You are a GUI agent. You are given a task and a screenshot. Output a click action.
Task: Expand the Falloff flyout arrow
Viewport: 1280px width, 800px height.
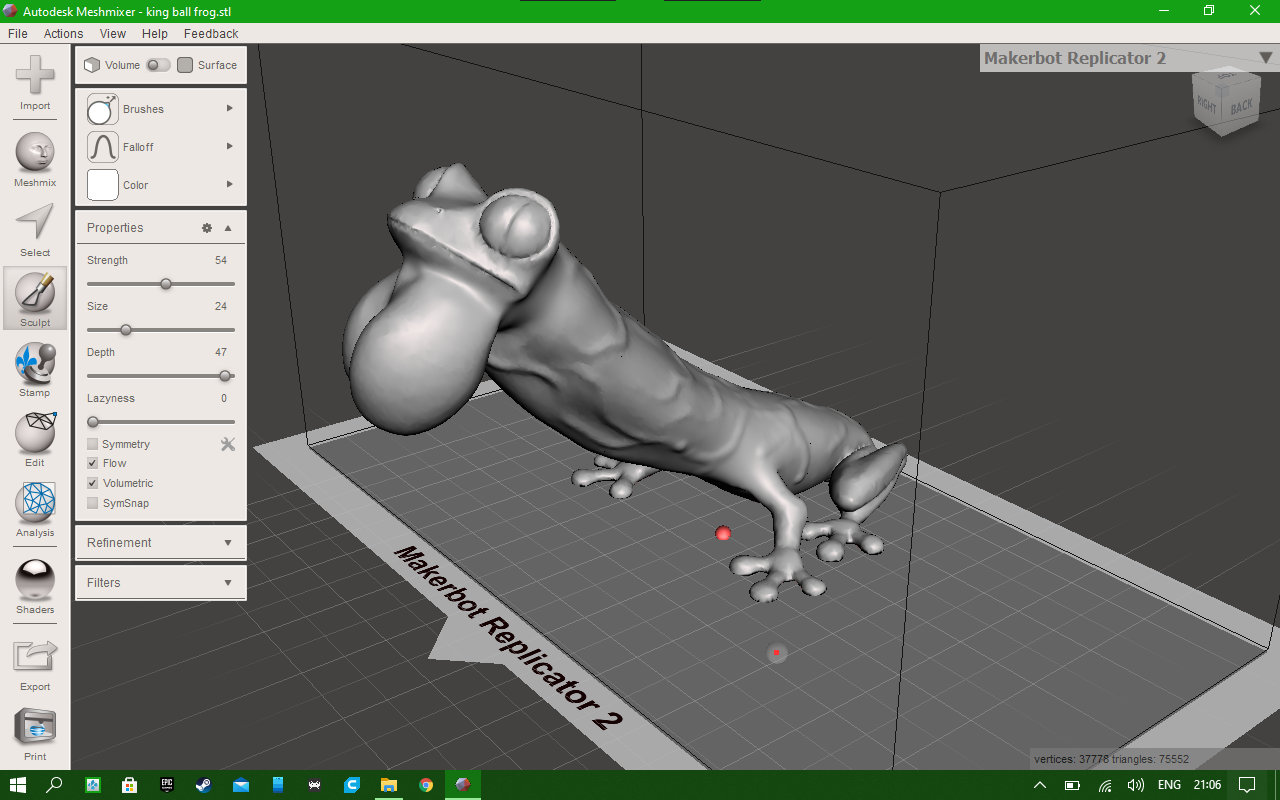click(x=230, y=146)
